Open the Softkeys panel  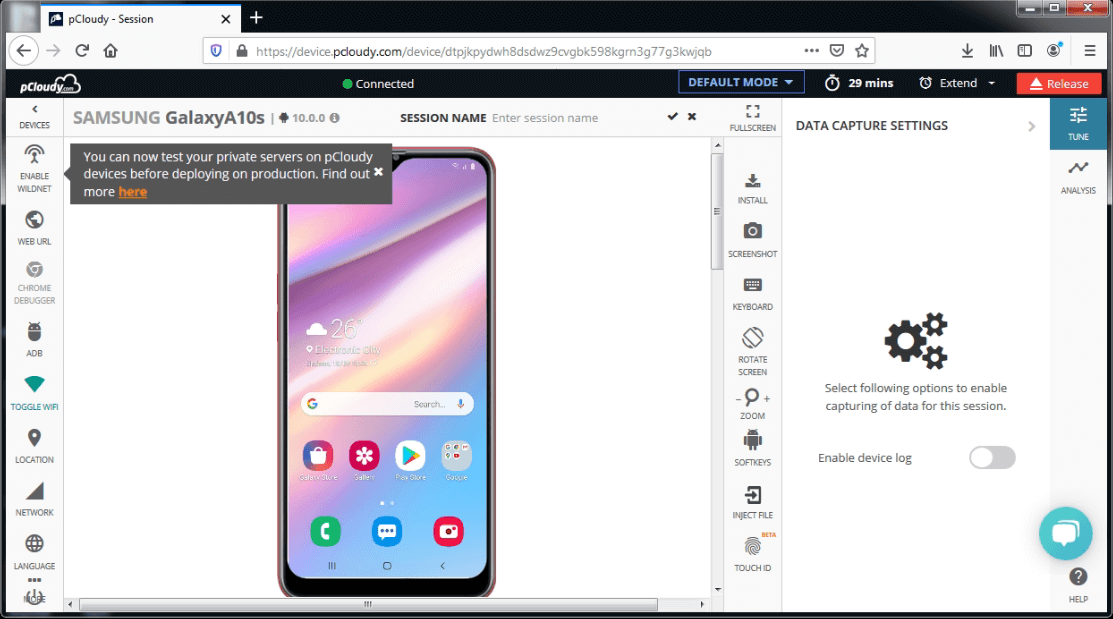coord(752,447)
